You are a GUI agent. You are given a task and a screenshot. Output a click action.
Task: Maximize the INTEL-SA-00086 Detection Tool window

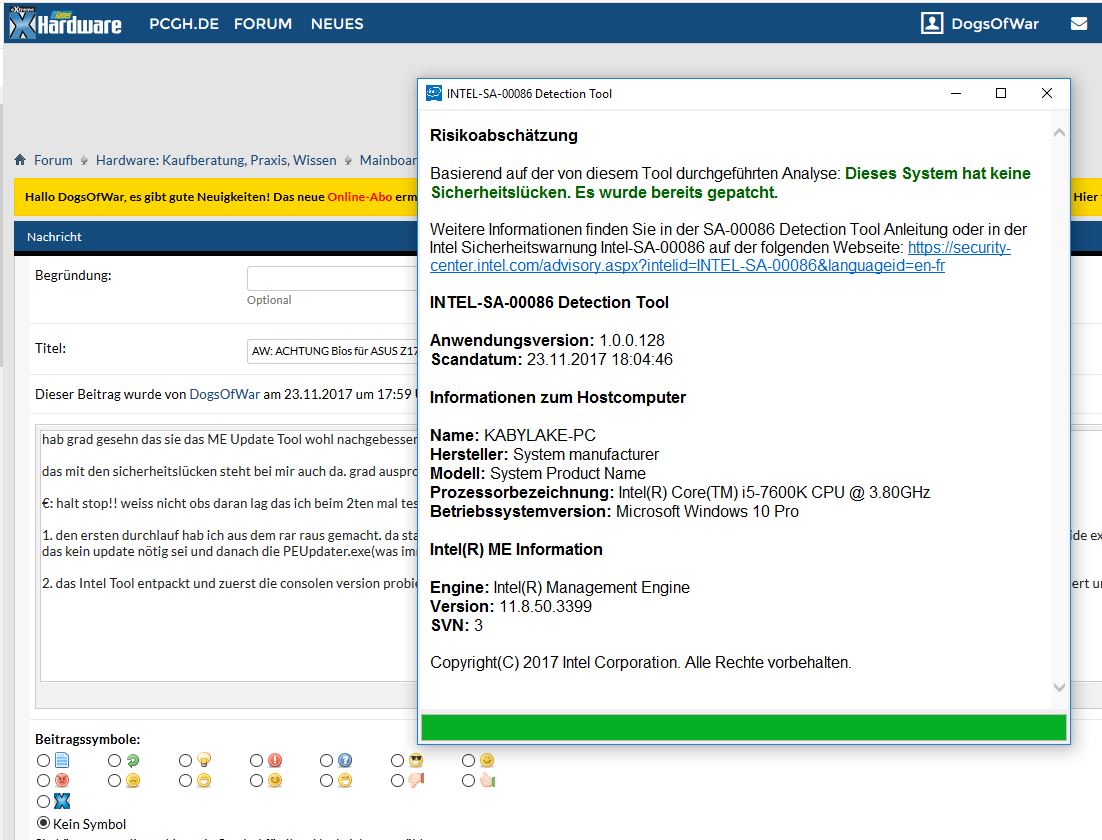(1001, 93)
